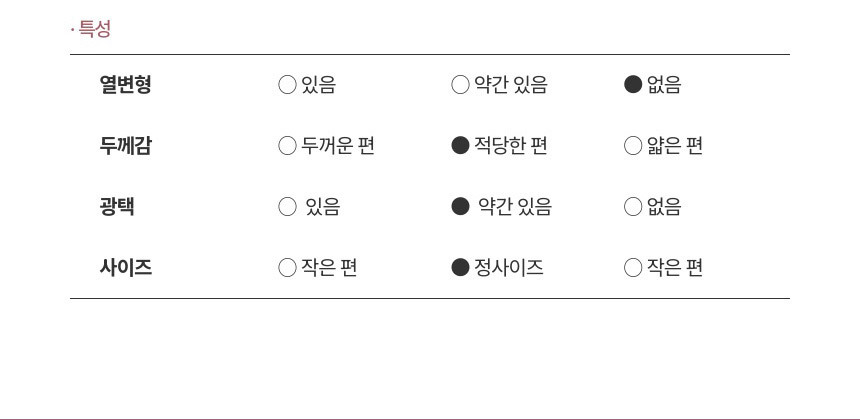The height and width of the screenshot is (420, 860).
Task: Click the filled 적당한 편 radio button
Action: point(460,146)
